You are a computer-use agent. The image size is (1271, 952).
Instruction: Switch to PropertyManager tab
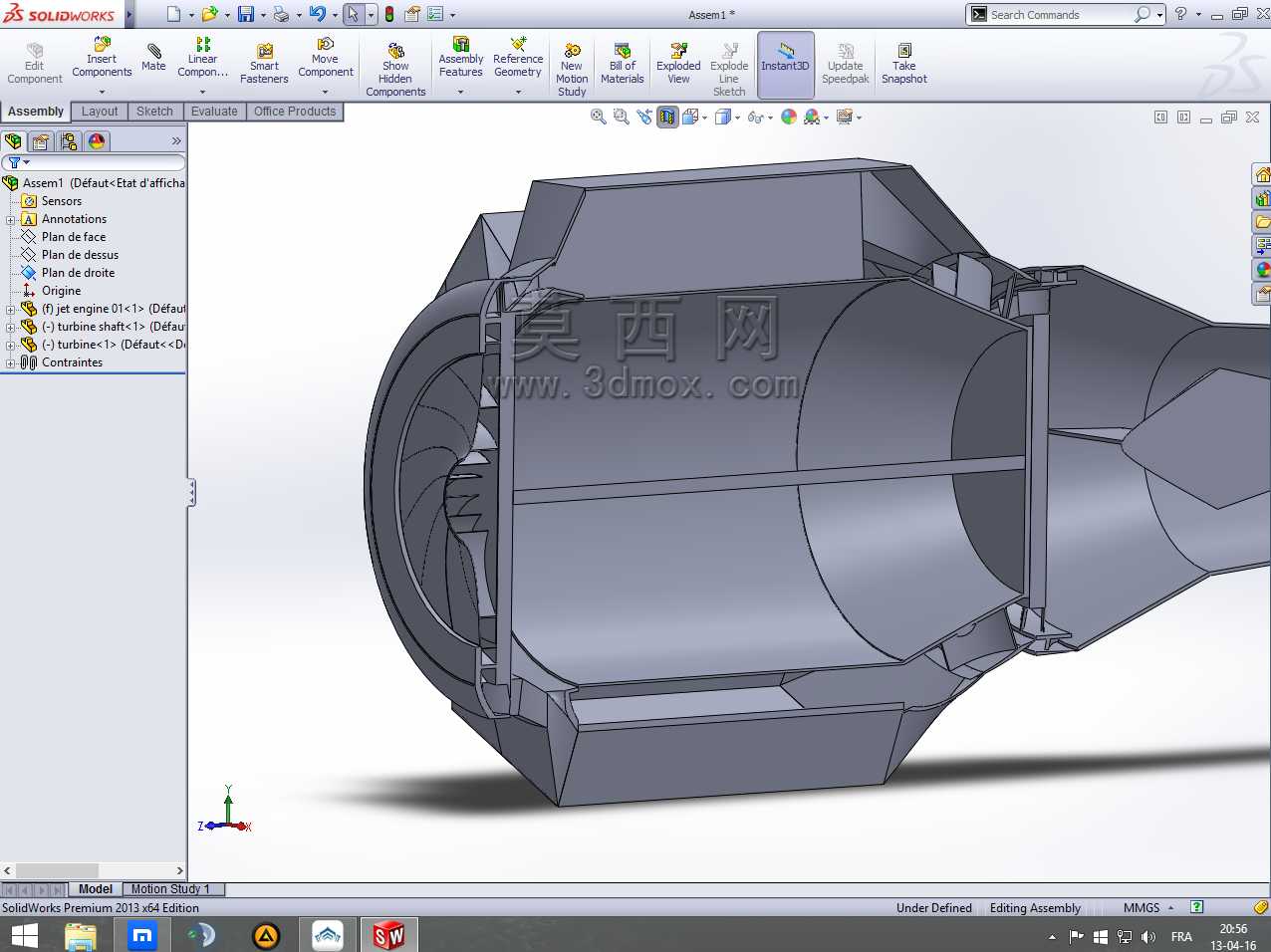41,141
